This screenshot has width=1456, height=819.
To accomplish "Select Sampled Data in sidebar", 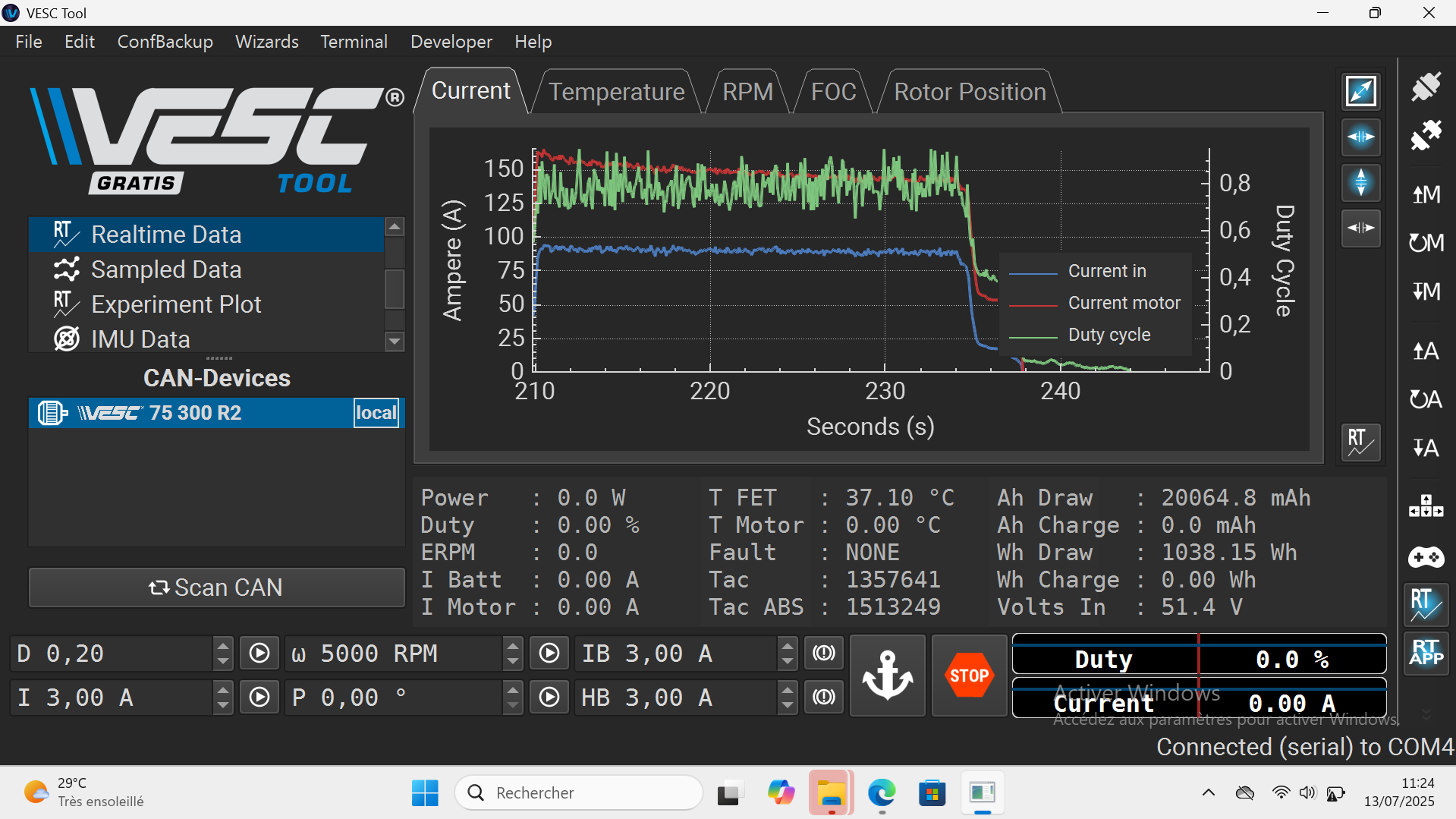I will click(x=166, y=269).
